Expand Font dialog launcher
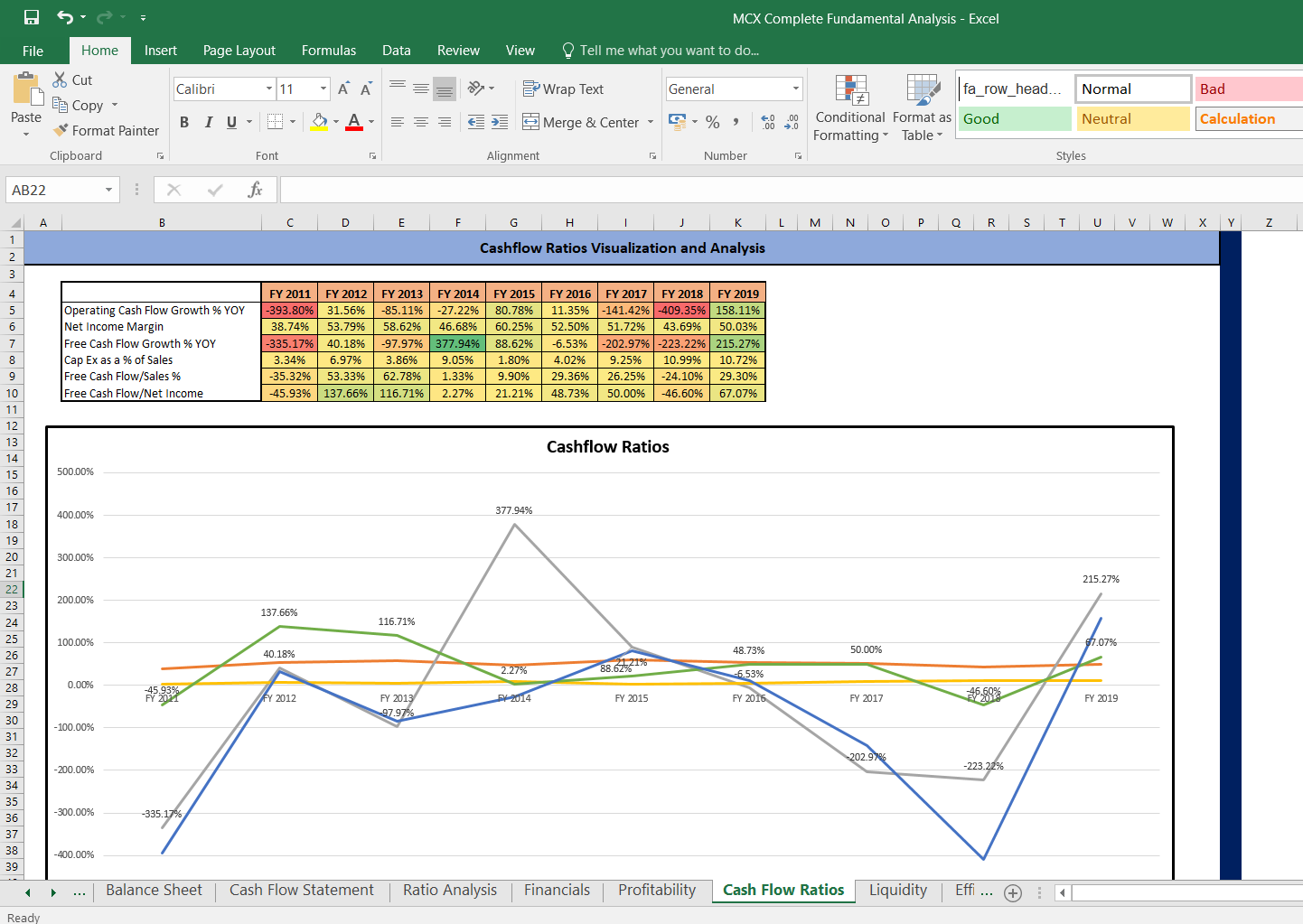Image resolution: width=1303 pixels, height=924 pixels. click(372, 156)
